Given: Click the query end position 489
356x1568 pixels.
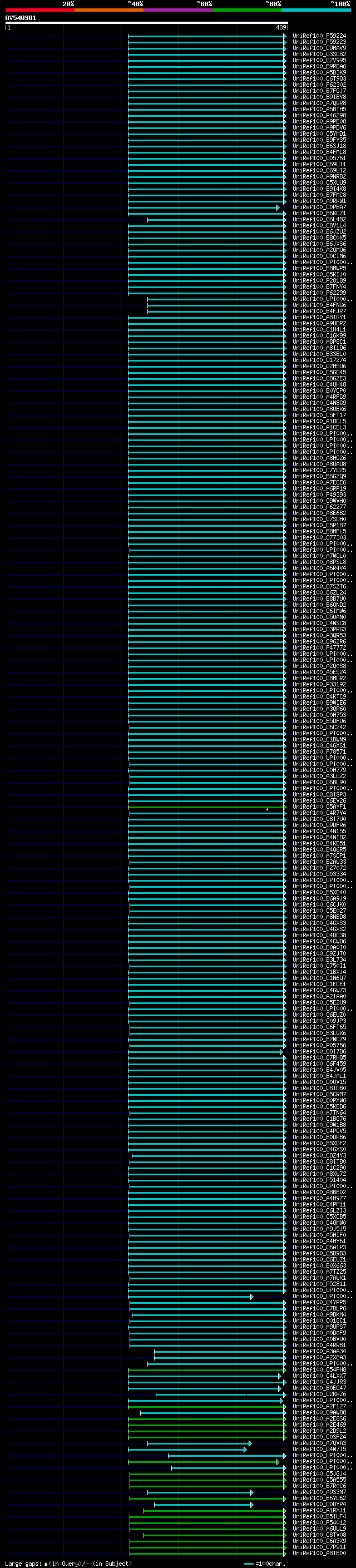Looking at the screenshot, I should click(280, 27).
